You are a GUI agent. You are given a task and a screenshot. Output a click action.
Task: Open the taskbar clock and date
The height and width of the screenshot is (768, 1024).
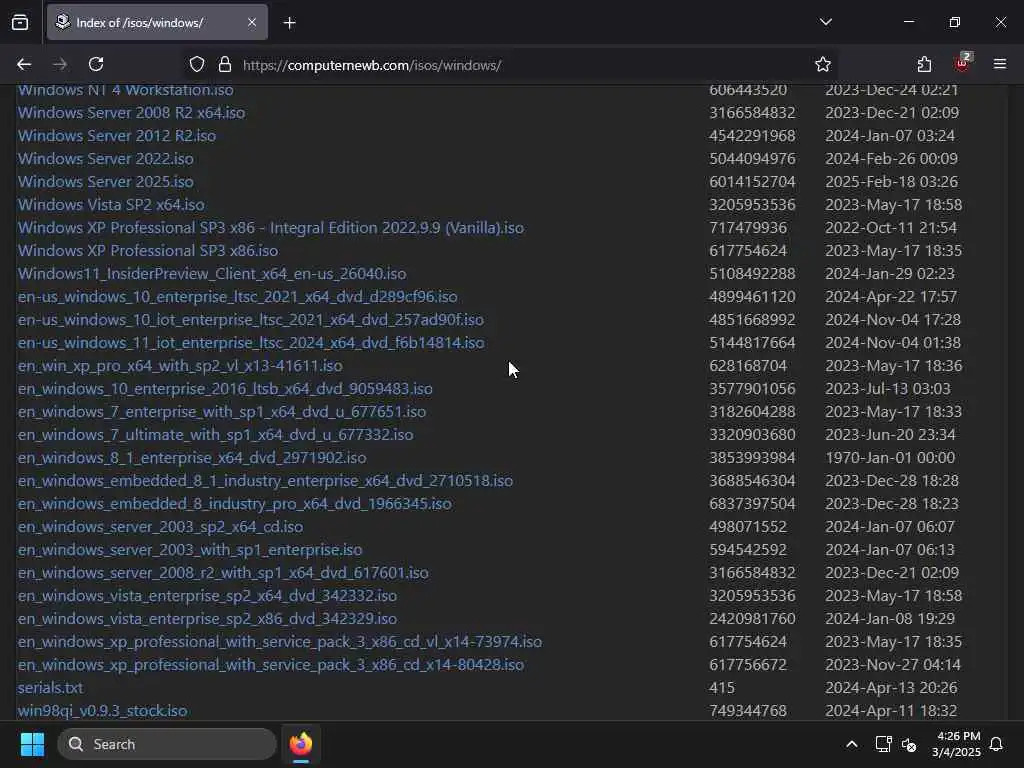click(x=957, y=744)
